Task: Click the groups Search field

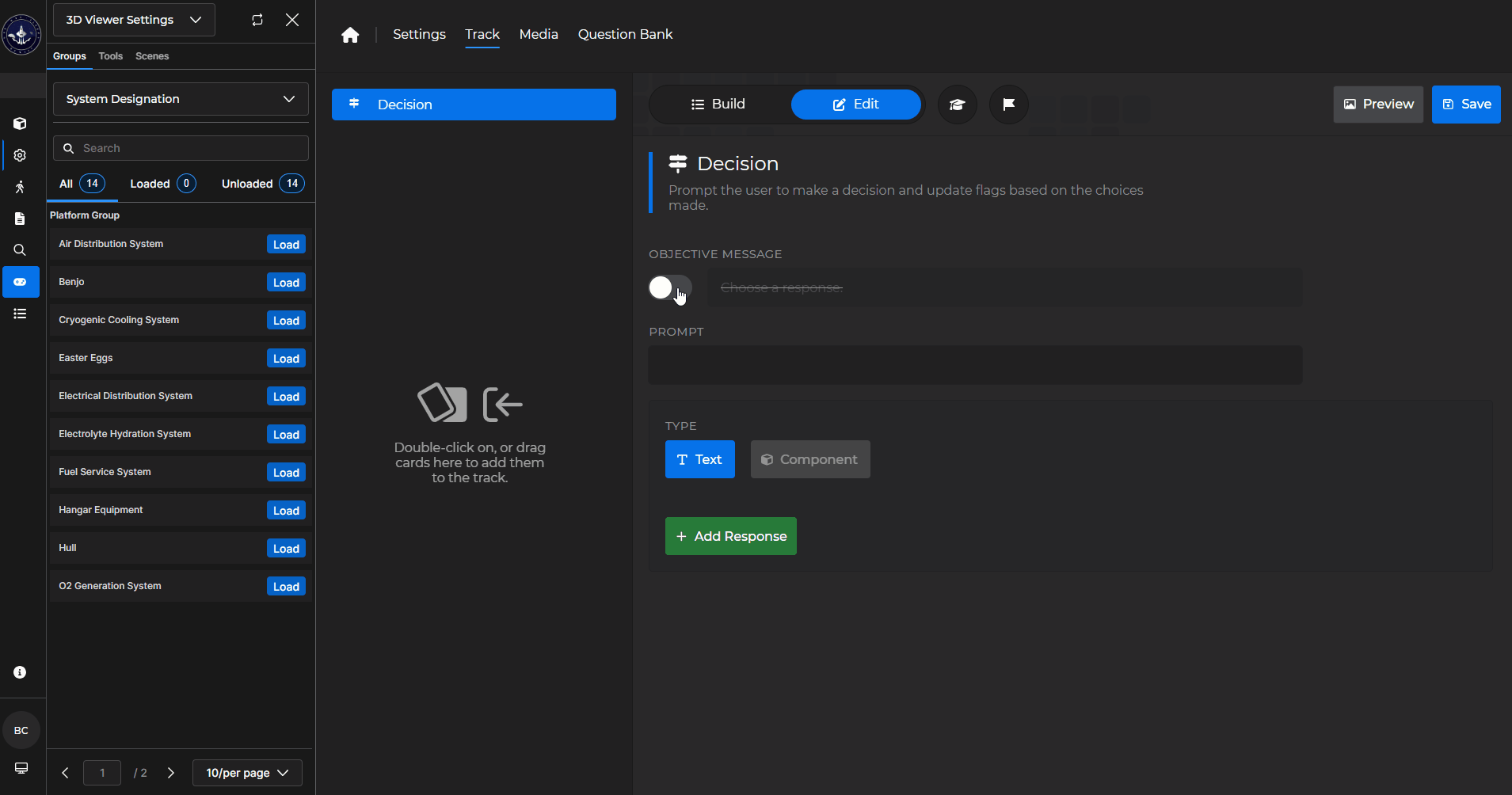Action: [181, 148]
